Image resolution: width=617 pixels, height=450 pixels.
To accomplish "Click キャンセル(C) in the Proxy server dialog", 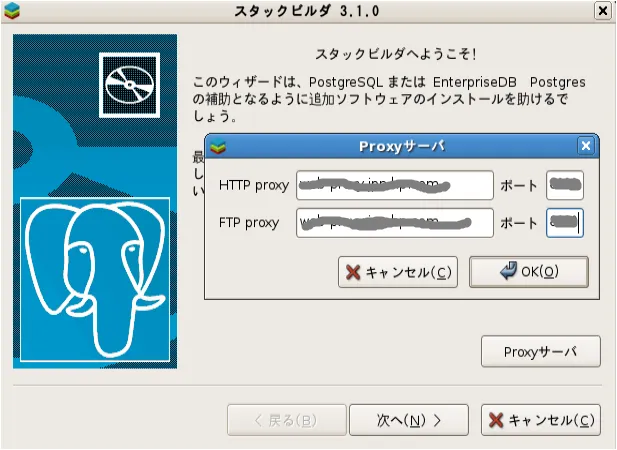I will 398,272.
